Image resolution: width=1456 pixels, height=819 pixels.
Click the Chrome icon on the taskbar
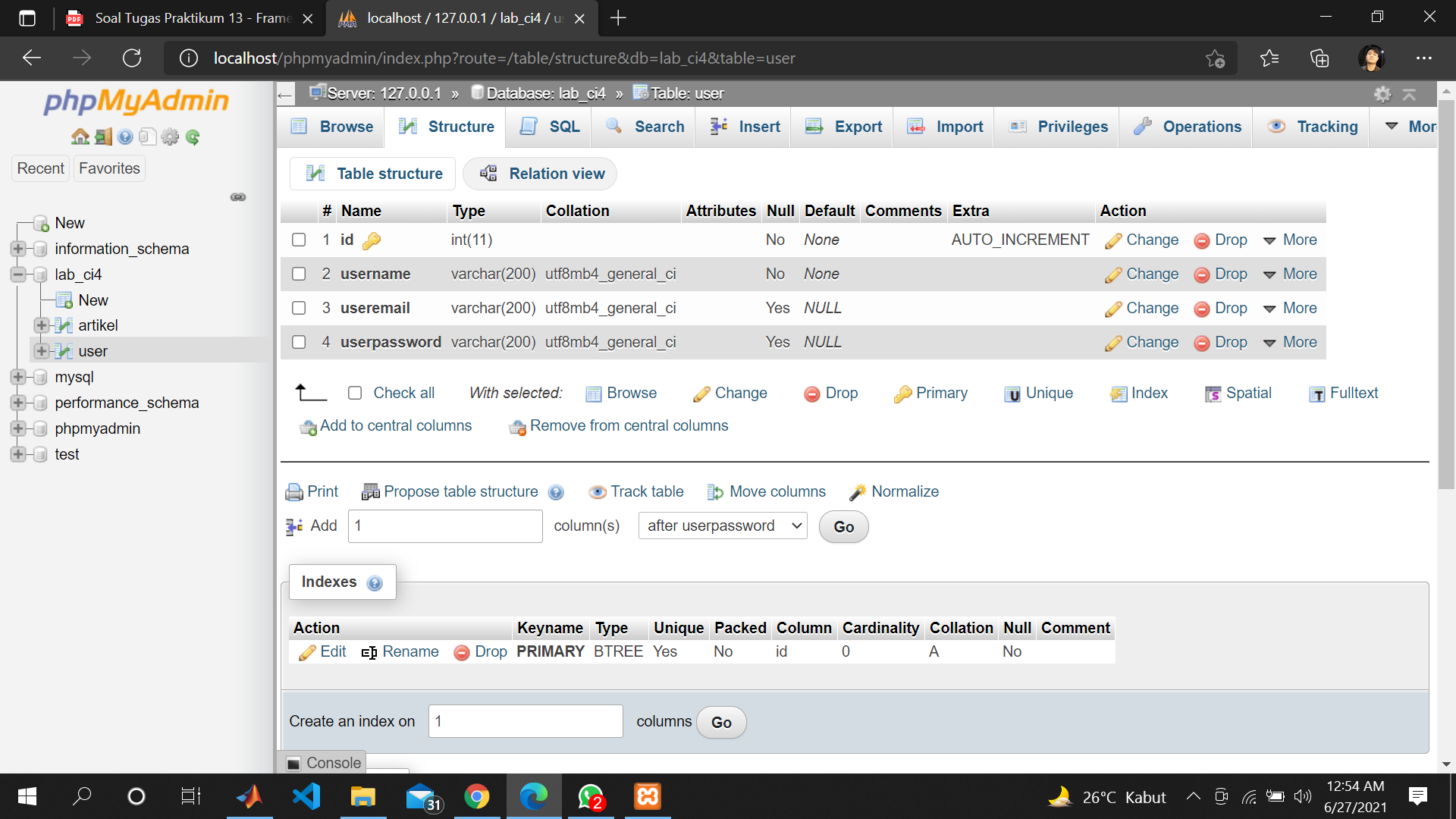[x=477, y=796]
